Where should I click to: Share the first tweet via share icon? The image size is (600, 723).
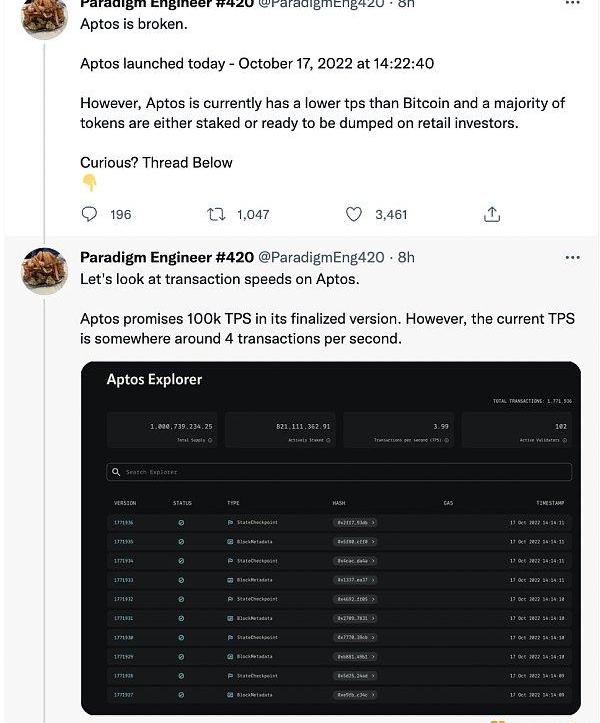click(x=491, y=214)
